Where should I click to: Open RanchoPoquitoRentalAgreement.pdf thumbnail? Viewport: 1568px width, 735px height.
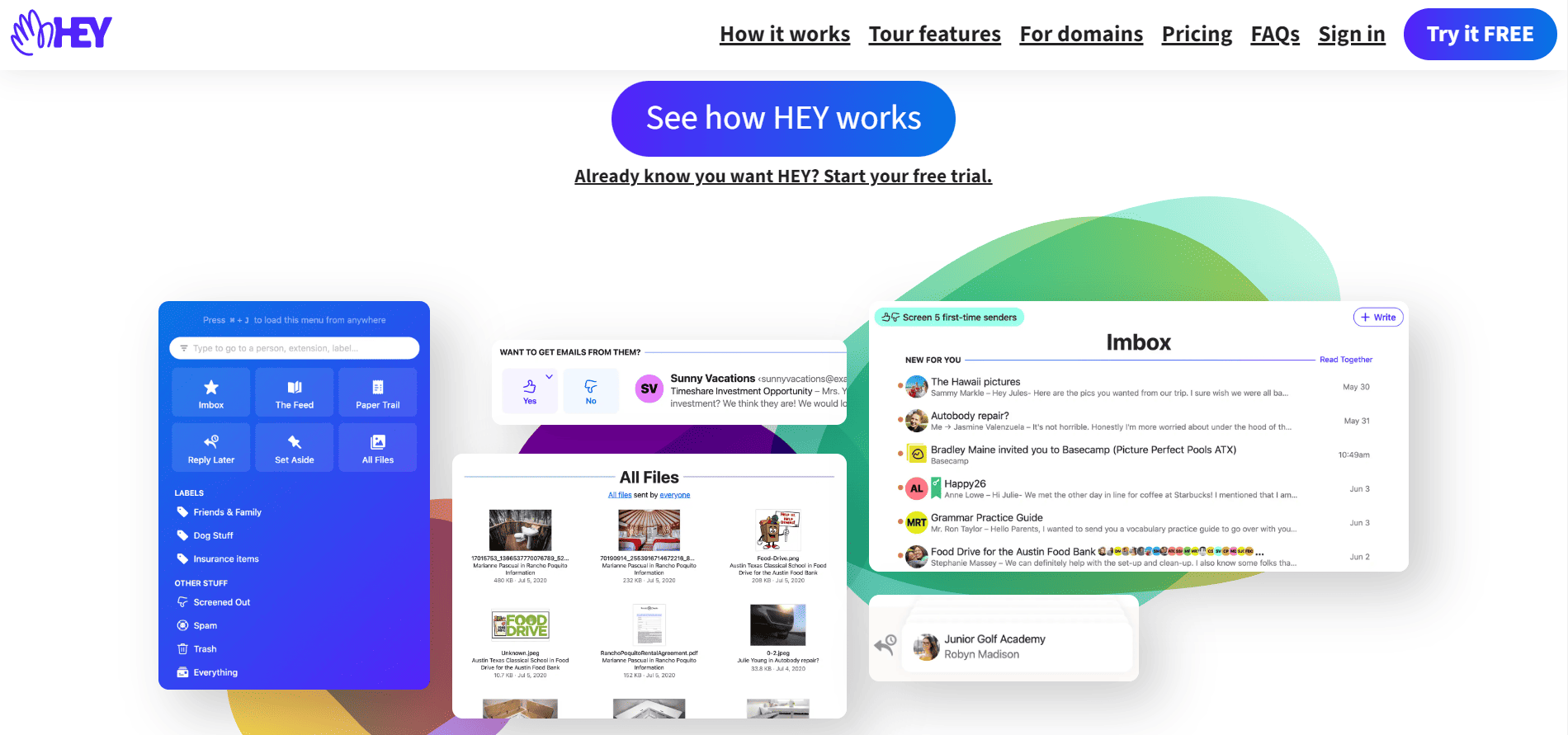tap(649, 625)
